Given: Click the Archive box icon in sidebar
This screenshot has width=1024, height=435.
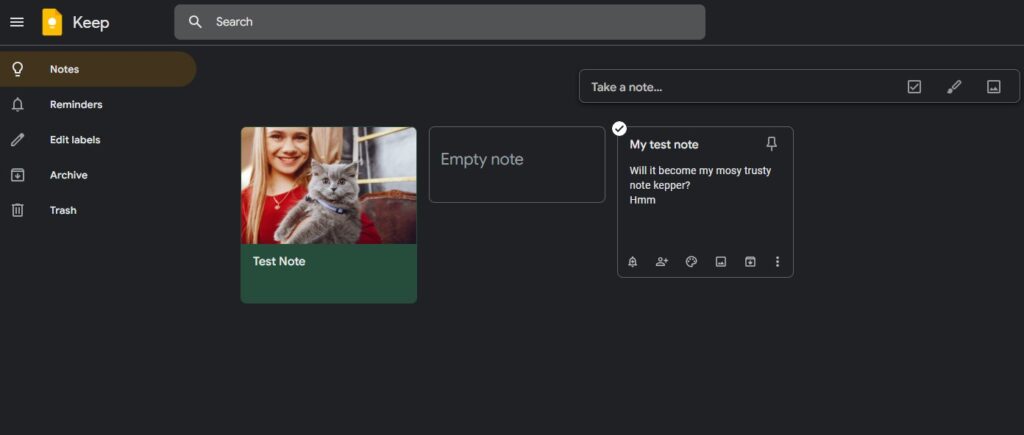Looking at the screenshot, I should (18, 175).
